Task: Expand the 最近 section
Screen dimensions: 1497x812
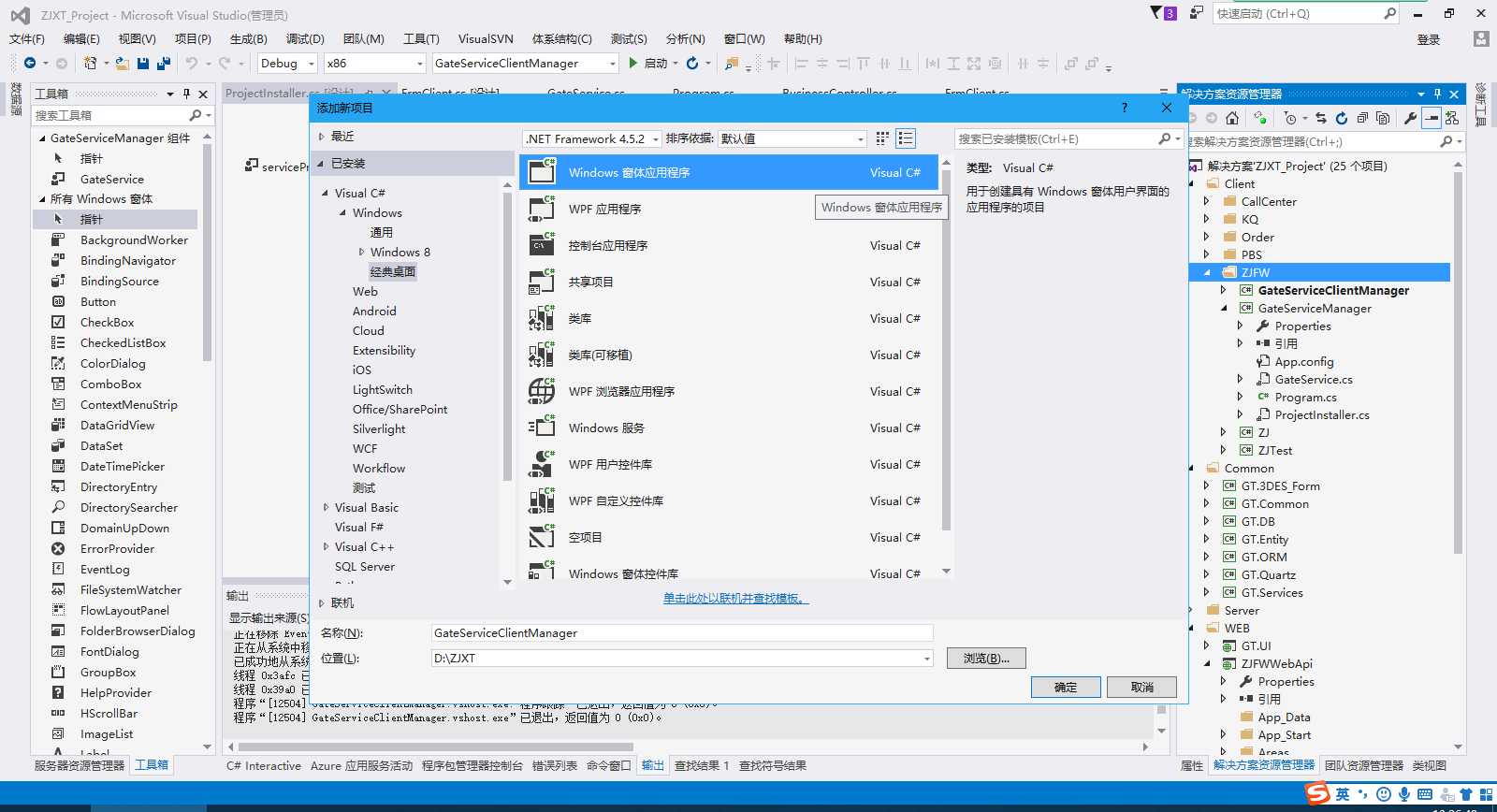Action: point(322,136)
